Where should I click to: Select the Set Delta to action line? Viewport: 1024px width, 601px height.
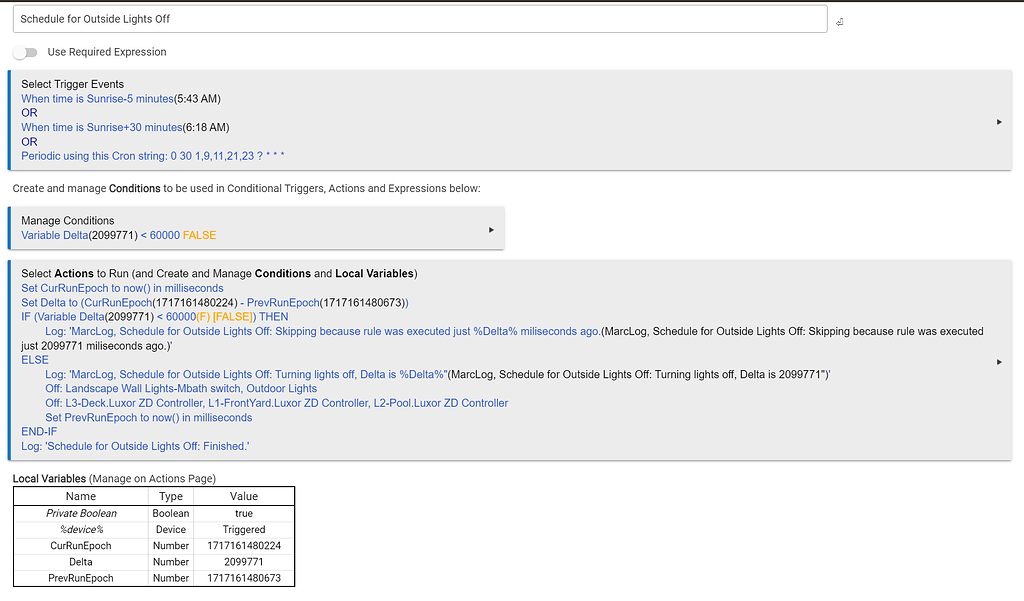click(214, 302)
